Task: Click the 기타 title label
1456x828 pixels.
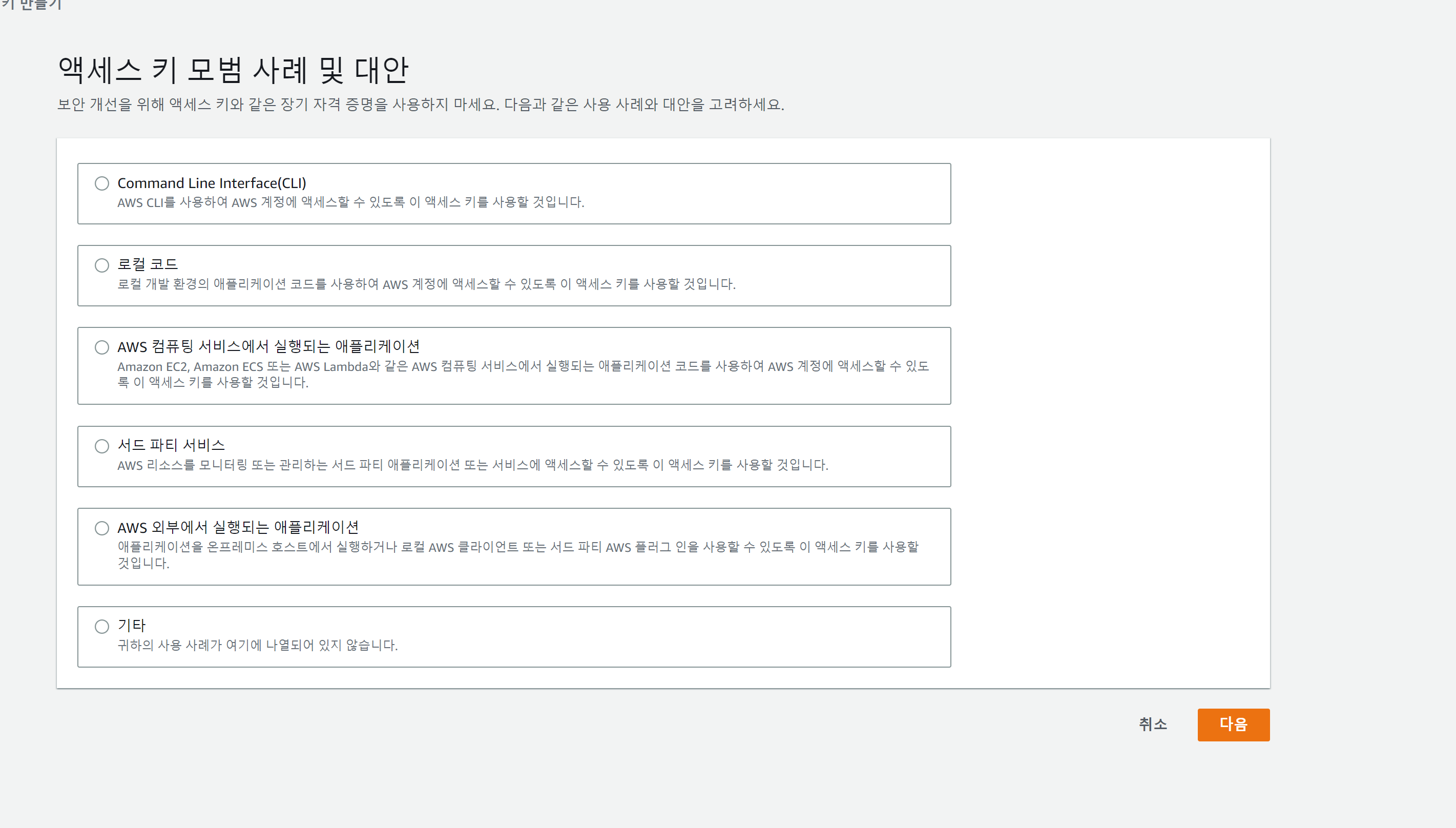Action: click(131, 626)
